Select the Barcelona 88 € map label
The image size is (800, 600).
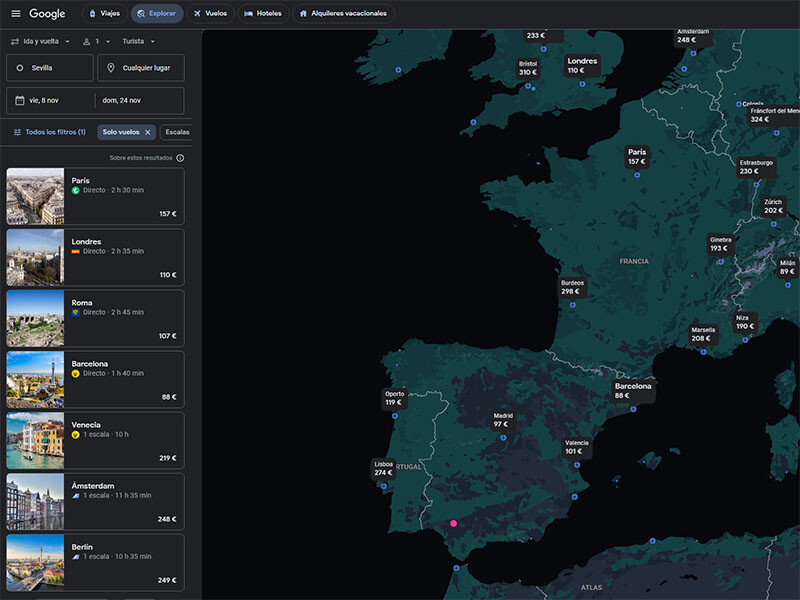pos(633,391)
